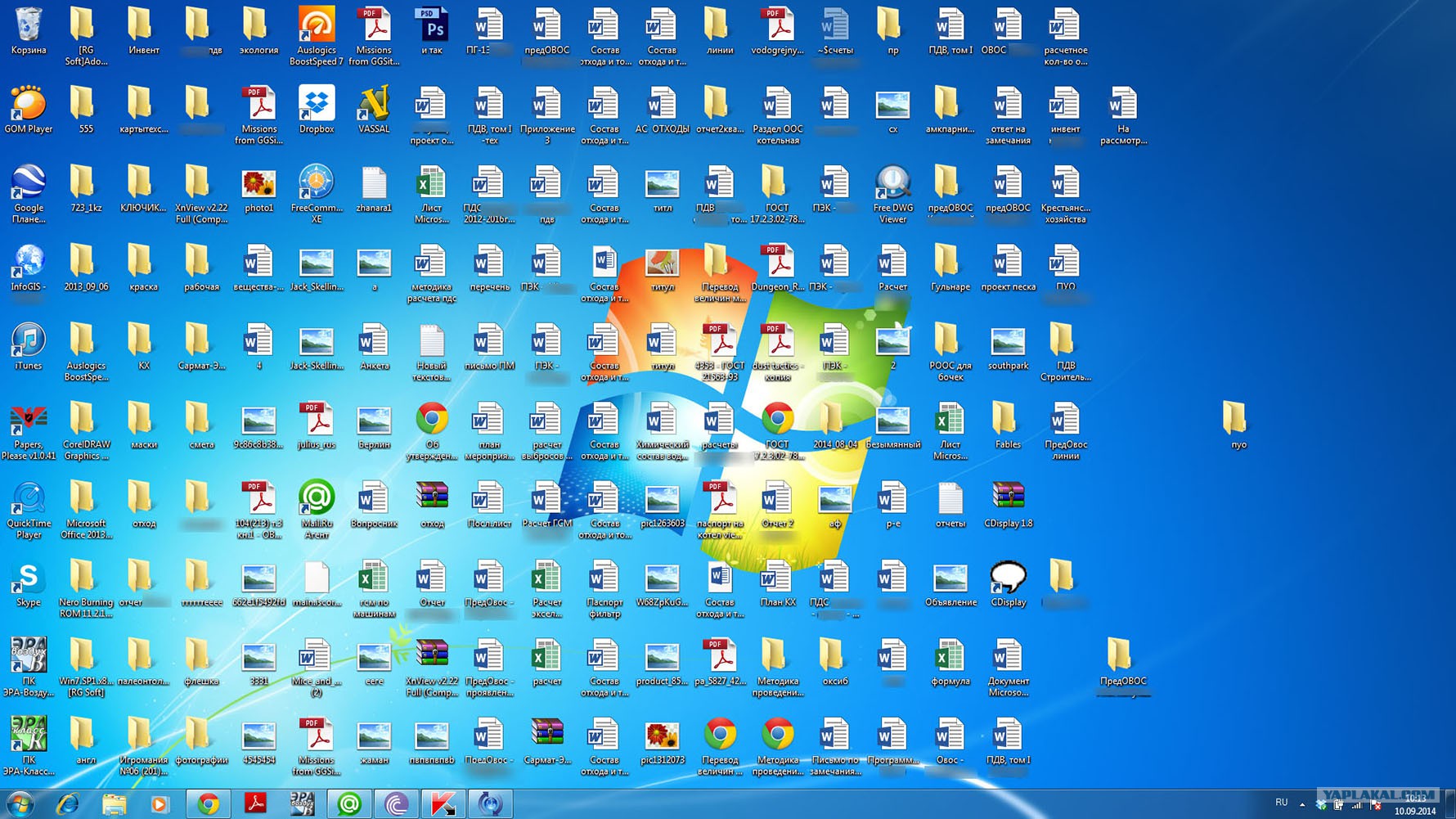Select the Берлин image file
This screenshot has height=819, width=1456.
click(374, 425)
